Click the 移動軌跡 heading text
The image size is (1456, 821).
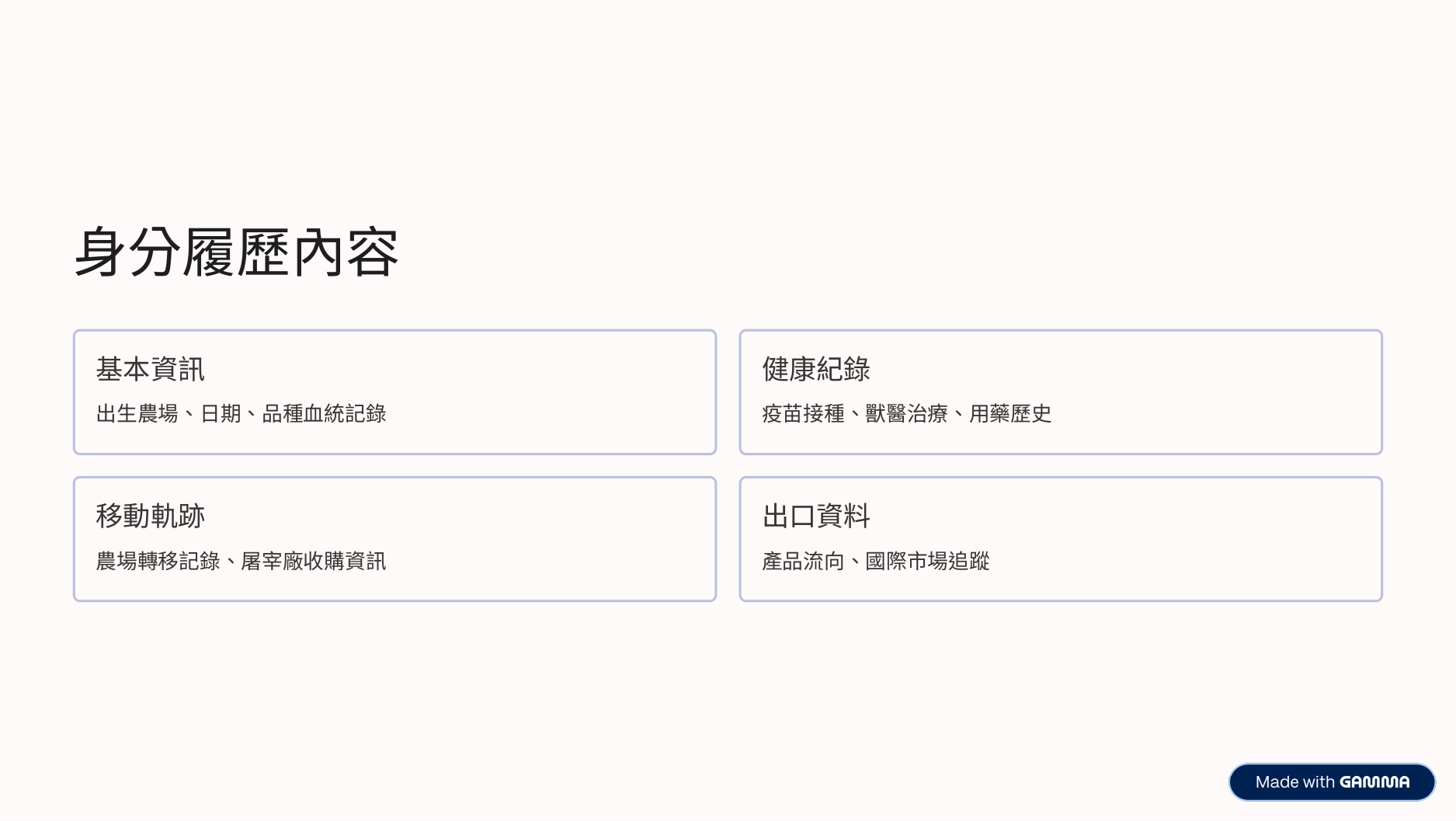[151, 517]
